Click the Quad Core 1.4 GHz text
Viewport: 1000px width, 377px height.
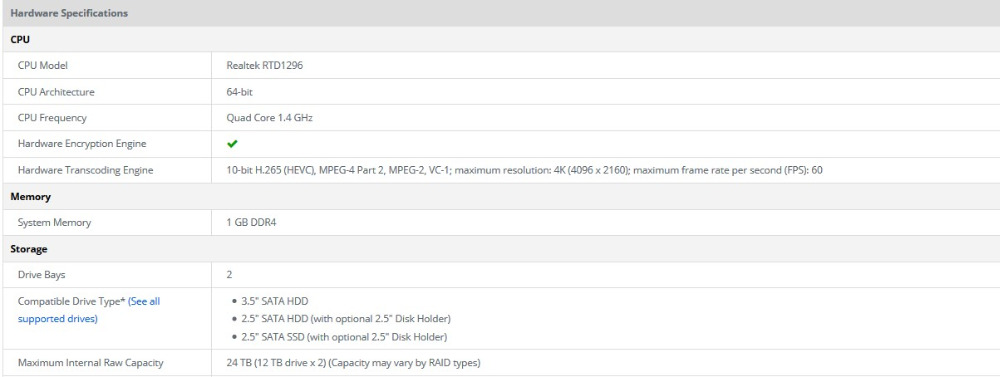pyautogui.click(x=270, y=118)
